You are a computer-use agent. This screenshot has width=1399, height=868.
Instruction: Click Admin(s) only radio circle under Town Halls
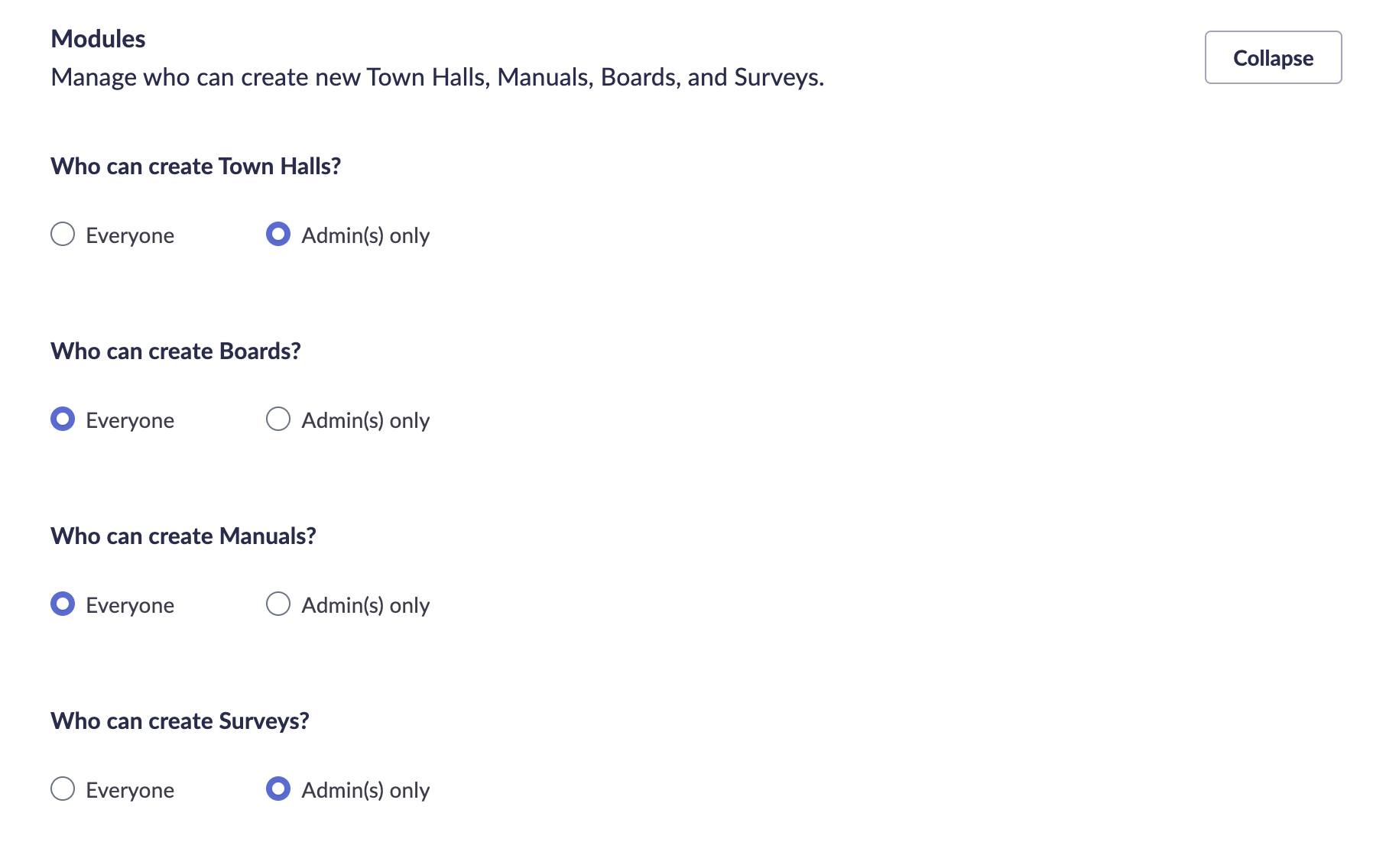pyautogui.click(x=278, y=234)
